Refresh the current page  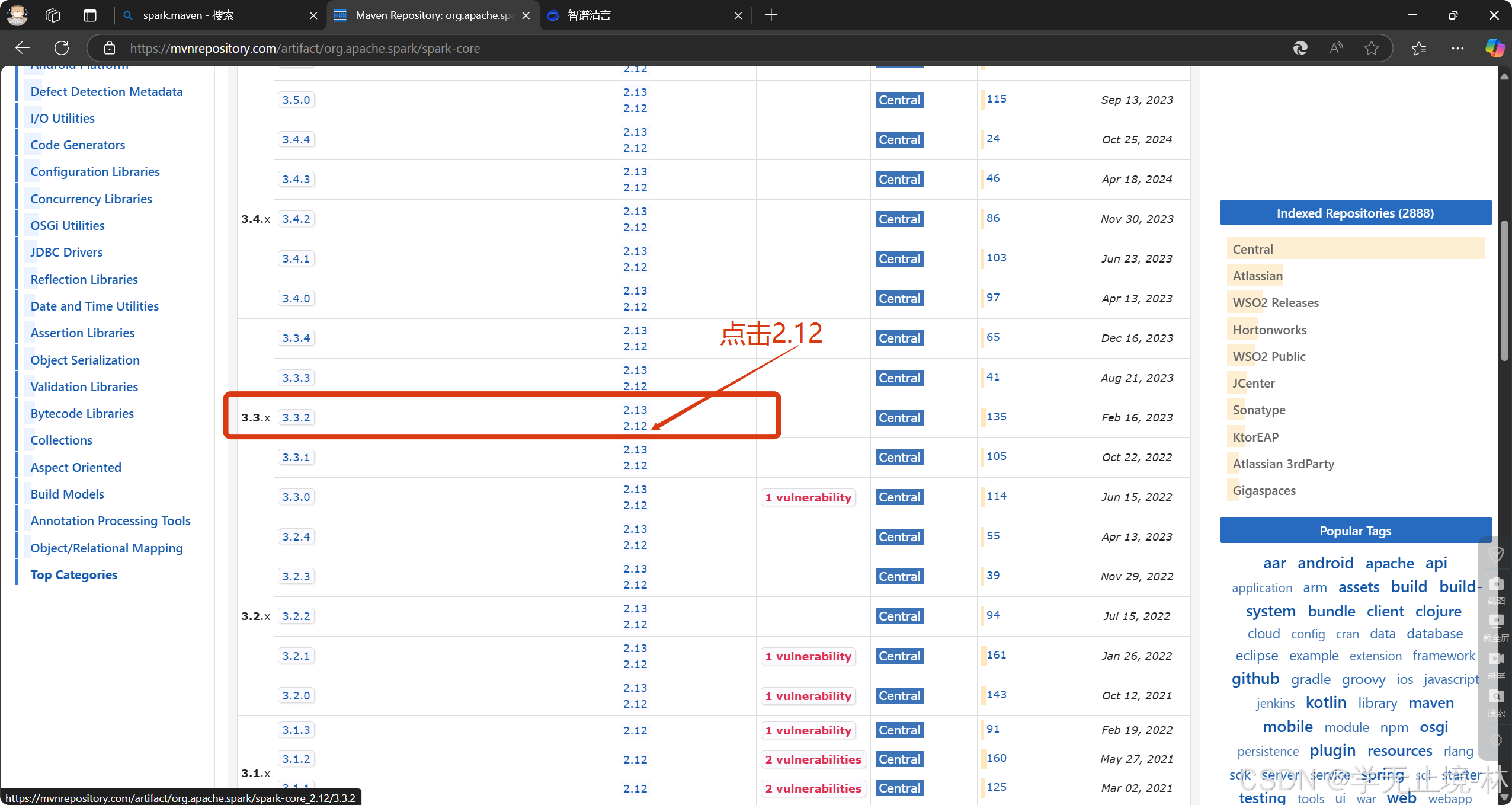pos(61,48)
